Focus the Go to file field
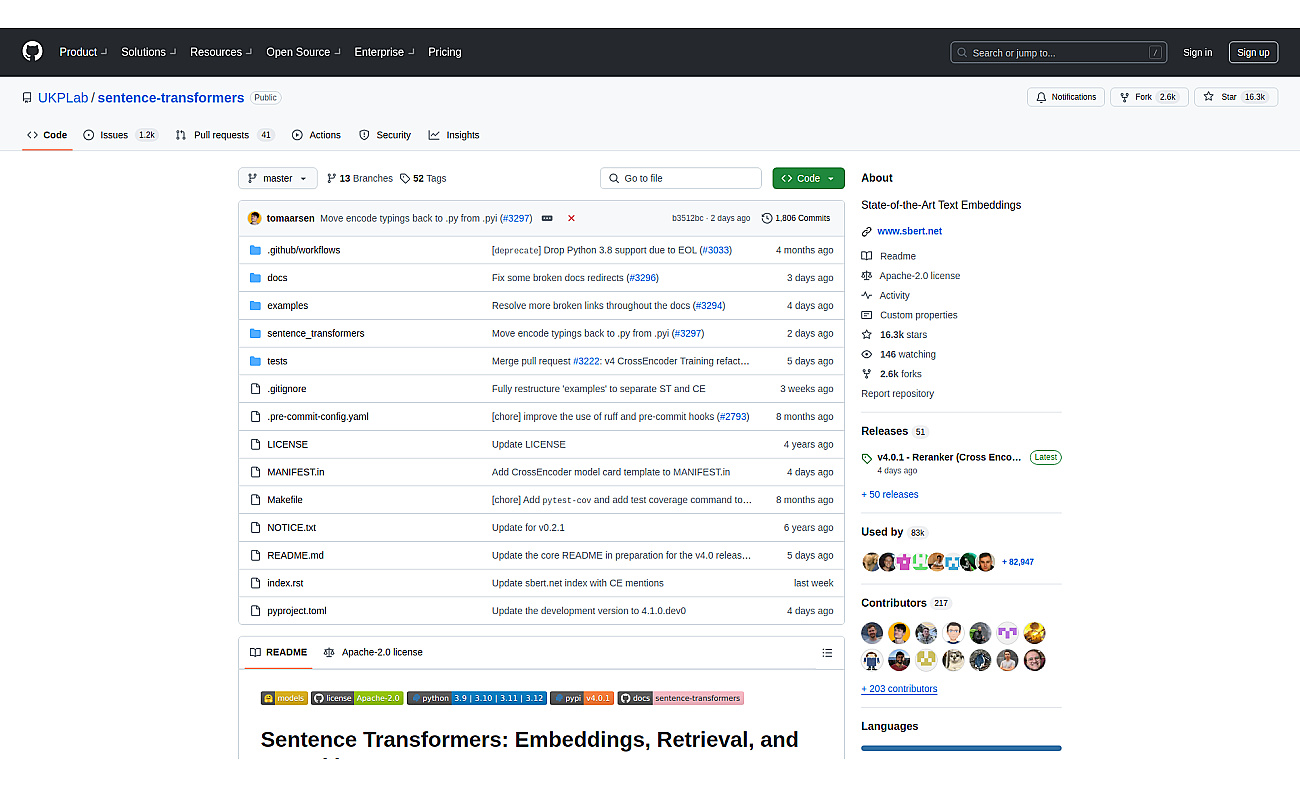The image size is (1300, 788). (x=681, y=178)
